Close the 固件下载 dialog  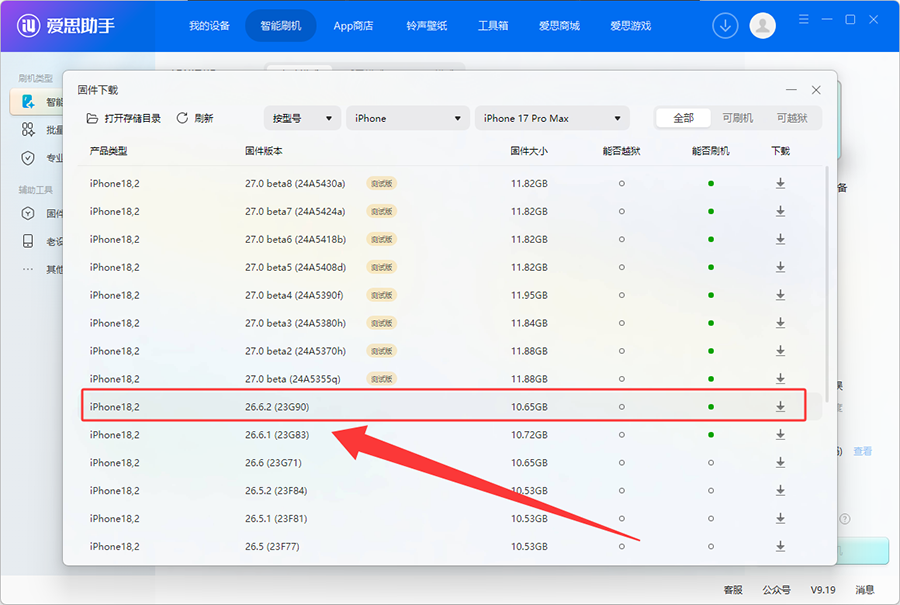816,90
